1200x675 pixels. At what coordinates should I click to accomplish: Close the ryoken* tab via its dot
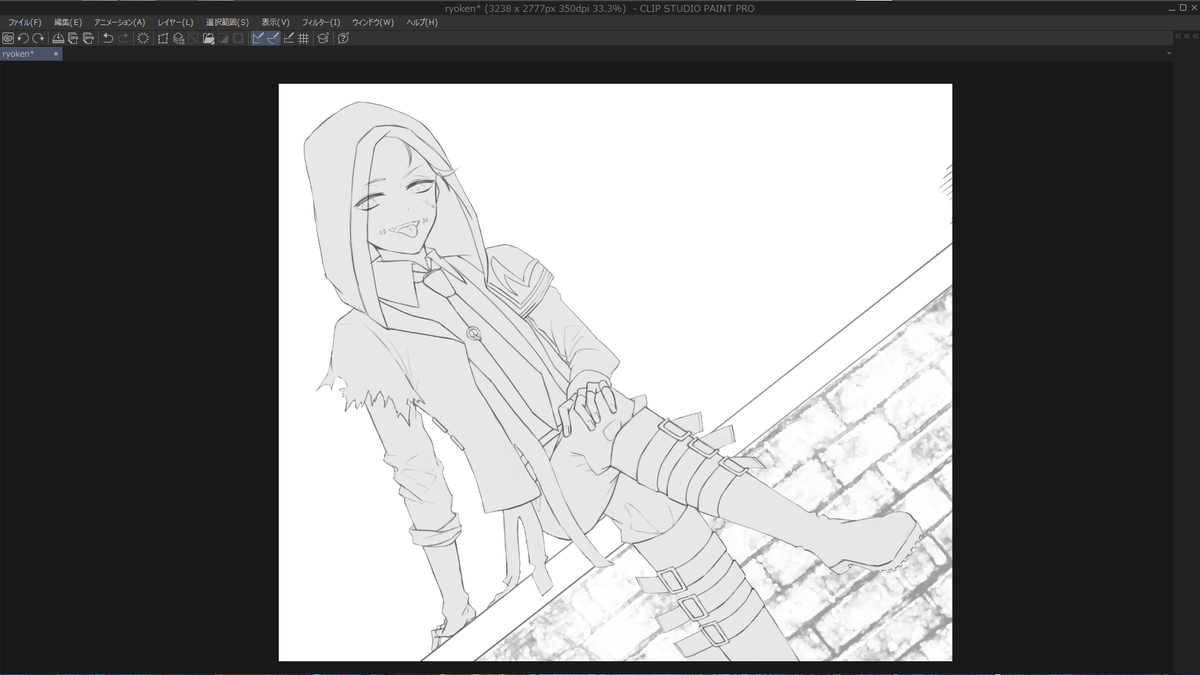coord(56,54)
